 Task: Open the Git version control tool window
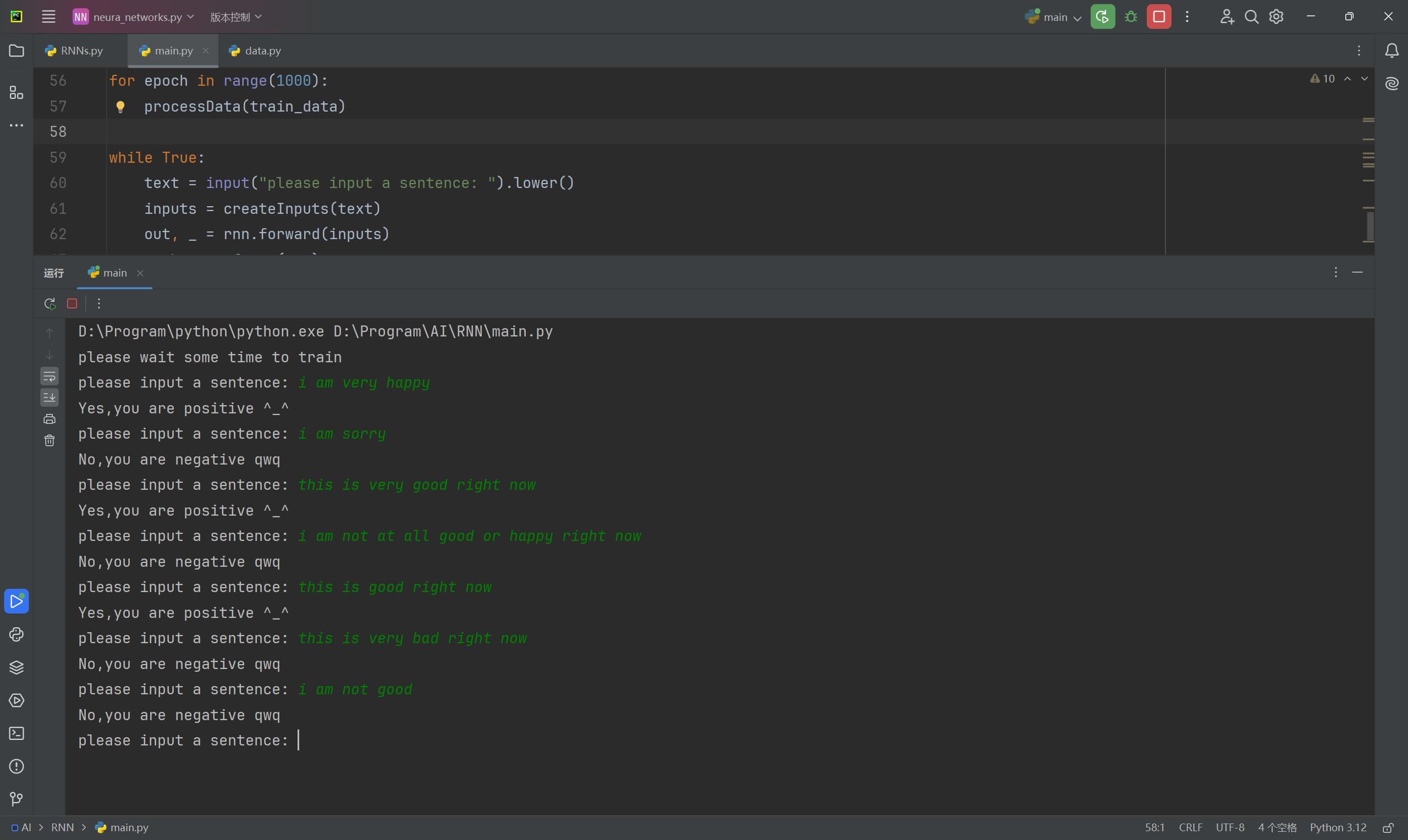(x=16, y=799)
